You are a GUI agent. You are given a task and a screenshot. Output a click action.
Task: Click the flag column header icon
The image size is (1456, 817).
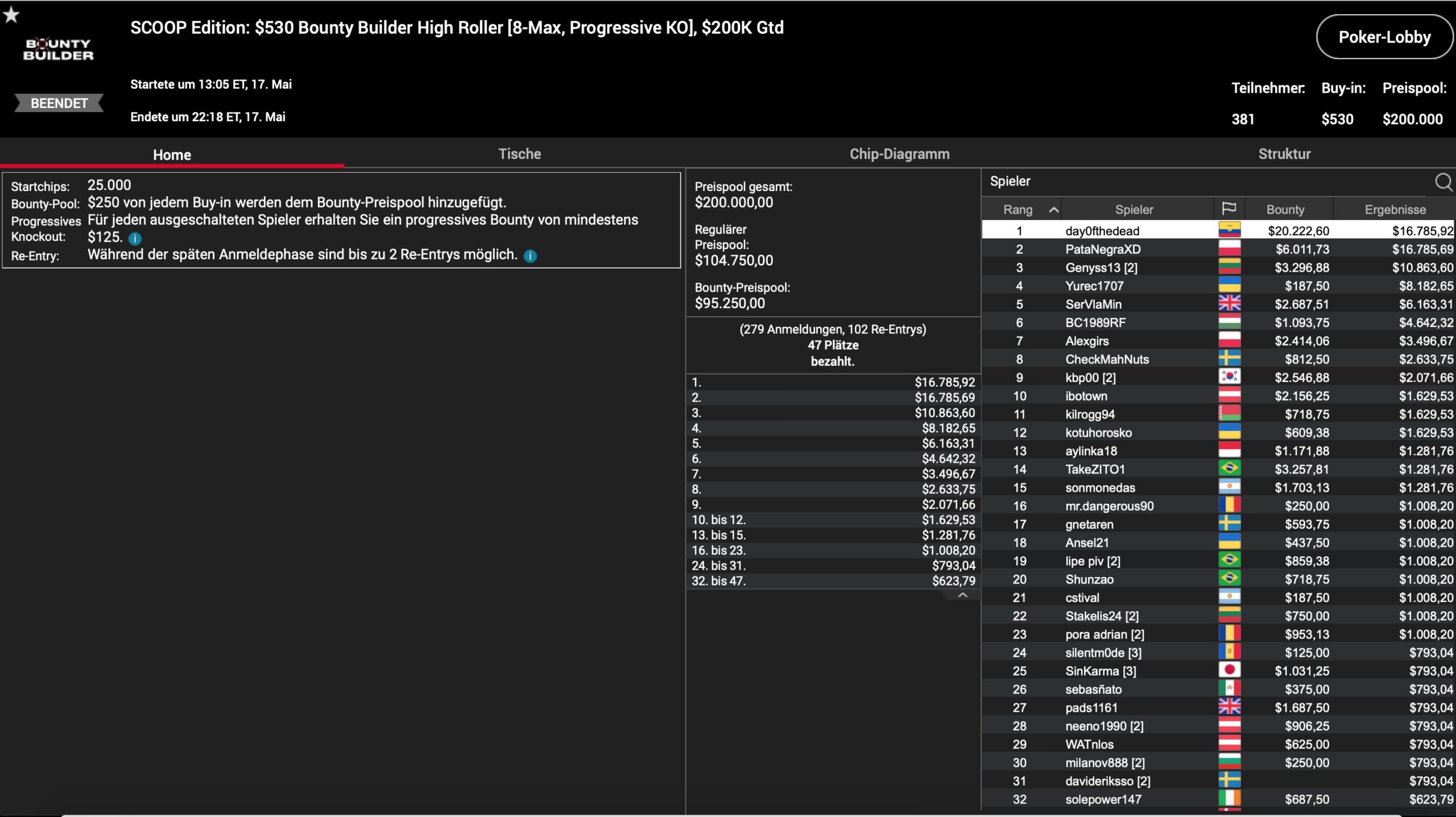pyautogui.click(x=1228, y=209)
